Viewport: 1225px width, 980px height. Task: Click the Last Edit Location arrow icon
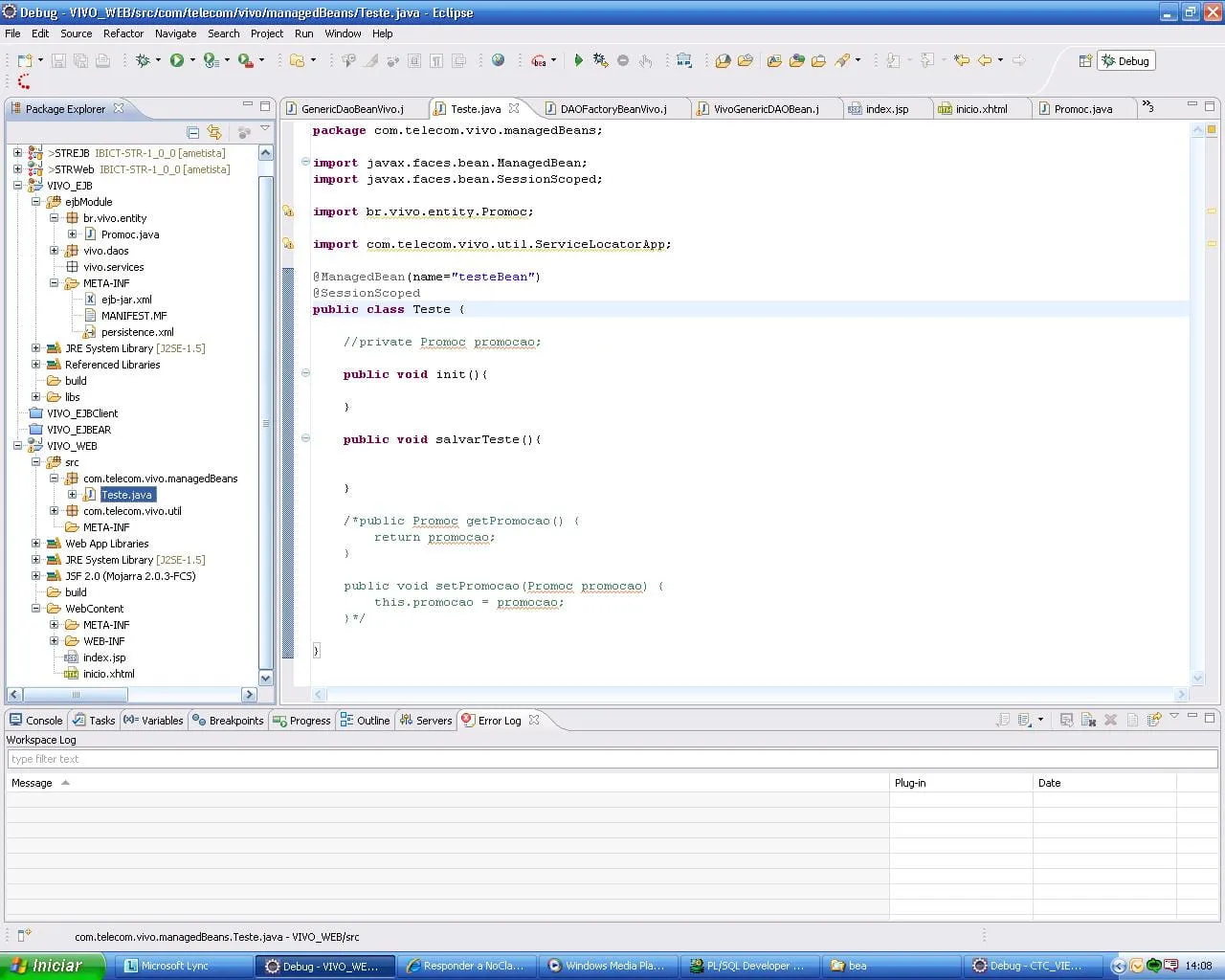pos(961,60)
